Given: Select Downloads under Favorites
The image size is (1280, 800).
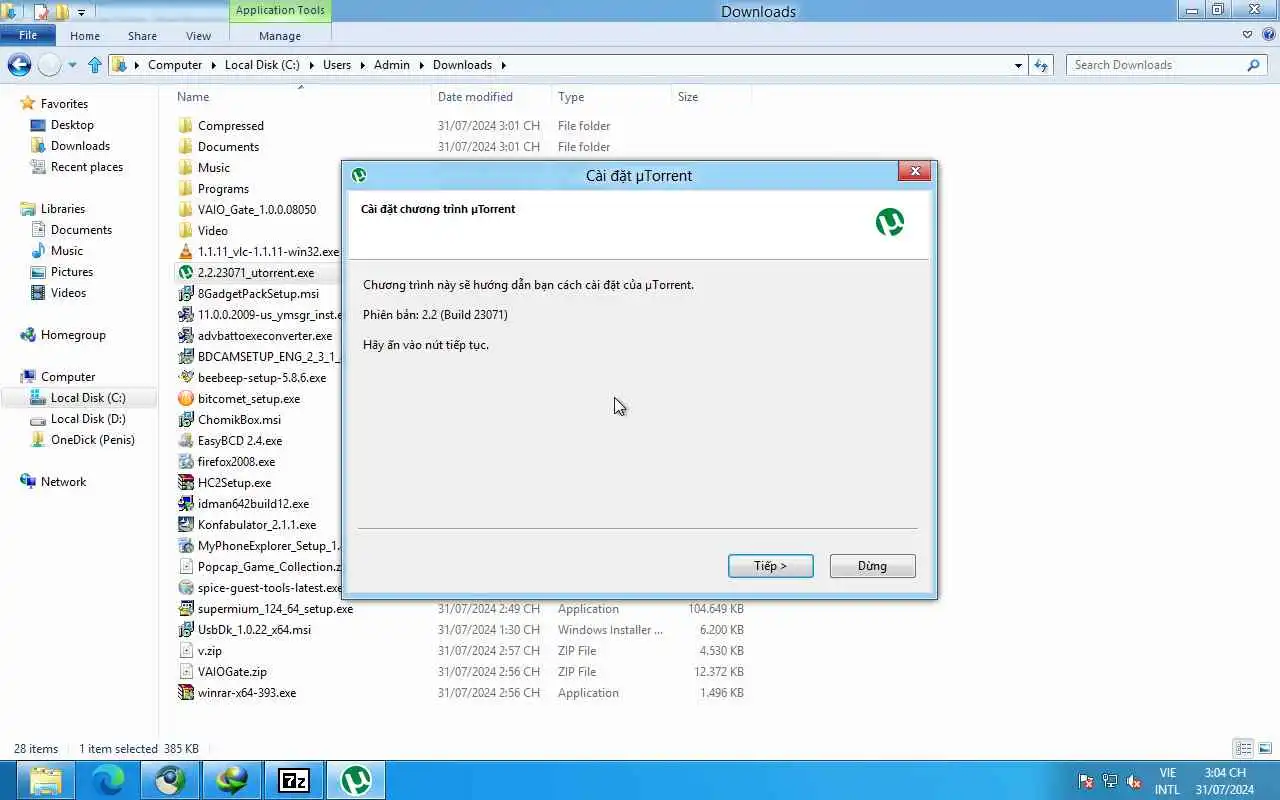Looking at the screenshot, I should pos(80,146).
